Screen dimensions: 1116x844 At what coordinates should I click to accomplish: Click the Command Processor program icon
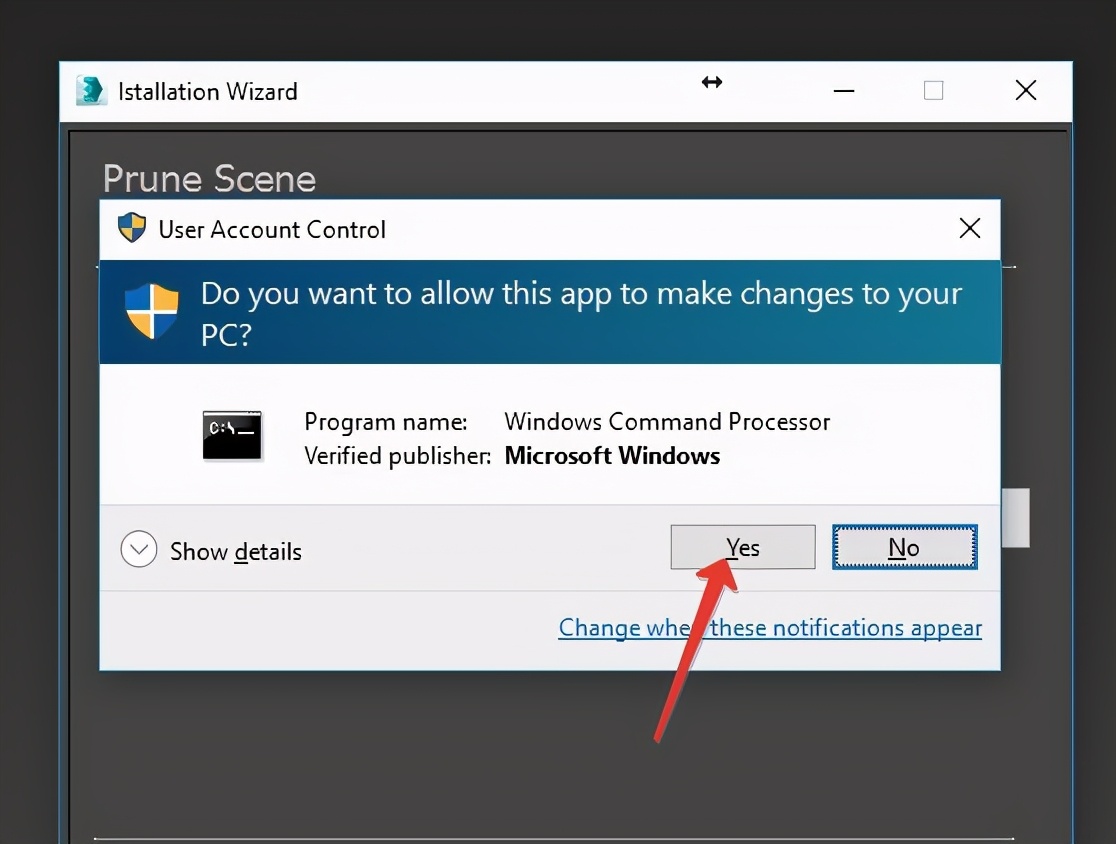click(x=232, y=436)
